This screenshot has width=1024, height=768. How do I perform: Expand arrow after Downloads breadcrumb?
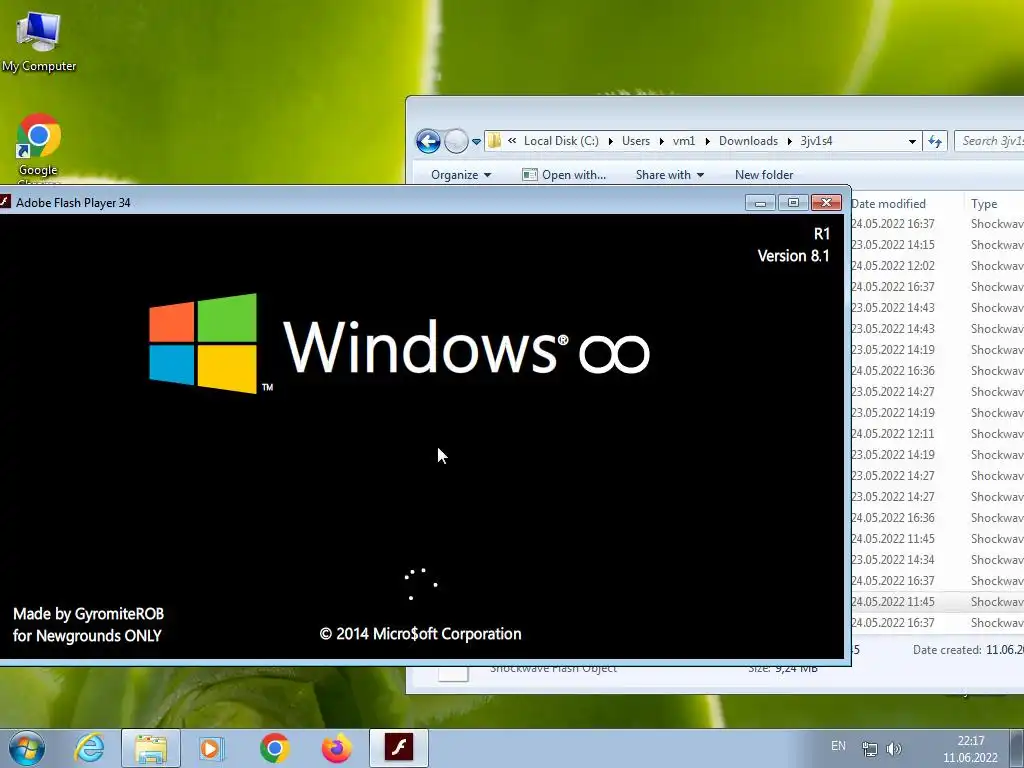point(790,141)
